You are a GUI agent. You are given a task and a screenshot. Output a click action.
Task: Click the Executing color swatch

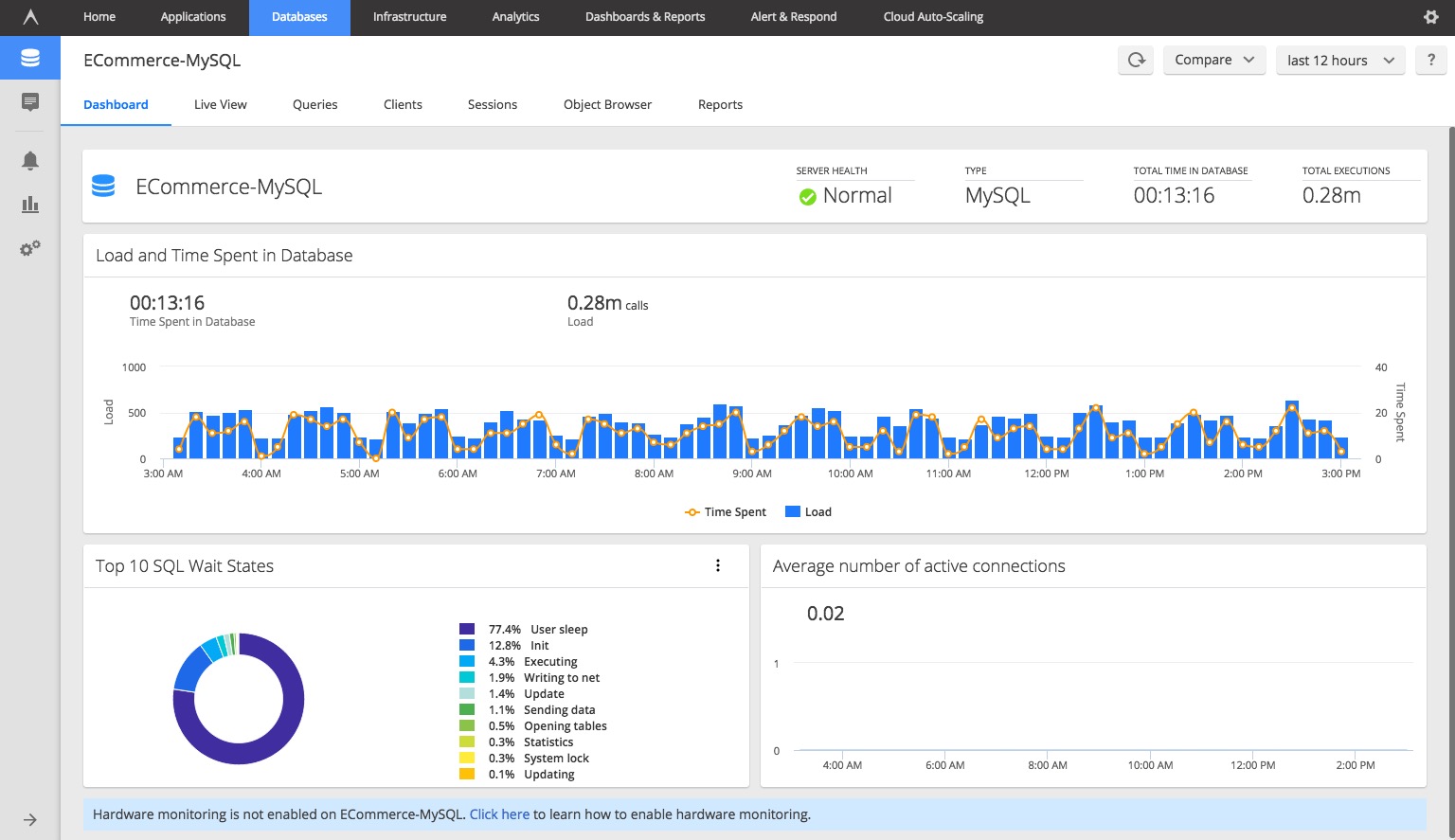pyautogui.click(x=467, y=662)
